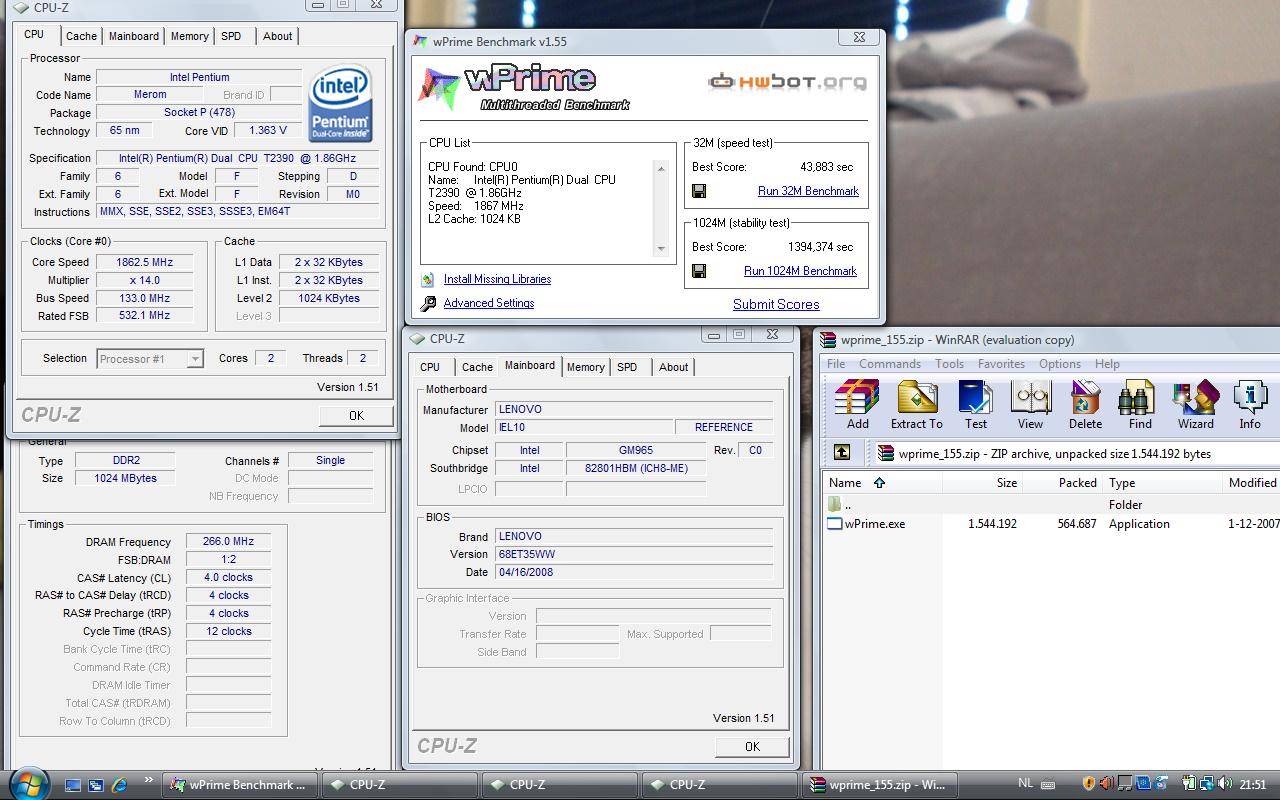Screen dimensions: 1280x800
Task: Click the power plug battery tray icon
Action: (x=1189, y=784)
